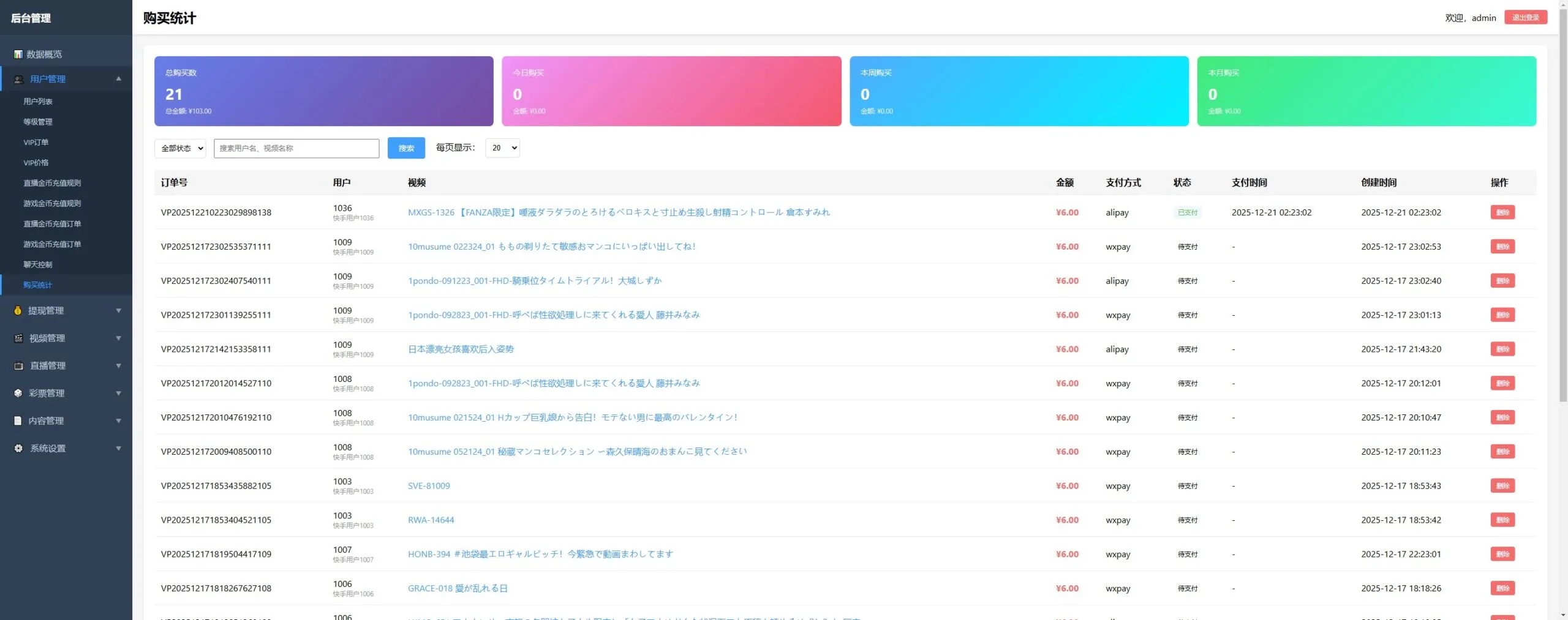Focus the 搜索用户名、视频名称 search field
The height and width of the screenshot is (620, 1568).
pos(296,148)
